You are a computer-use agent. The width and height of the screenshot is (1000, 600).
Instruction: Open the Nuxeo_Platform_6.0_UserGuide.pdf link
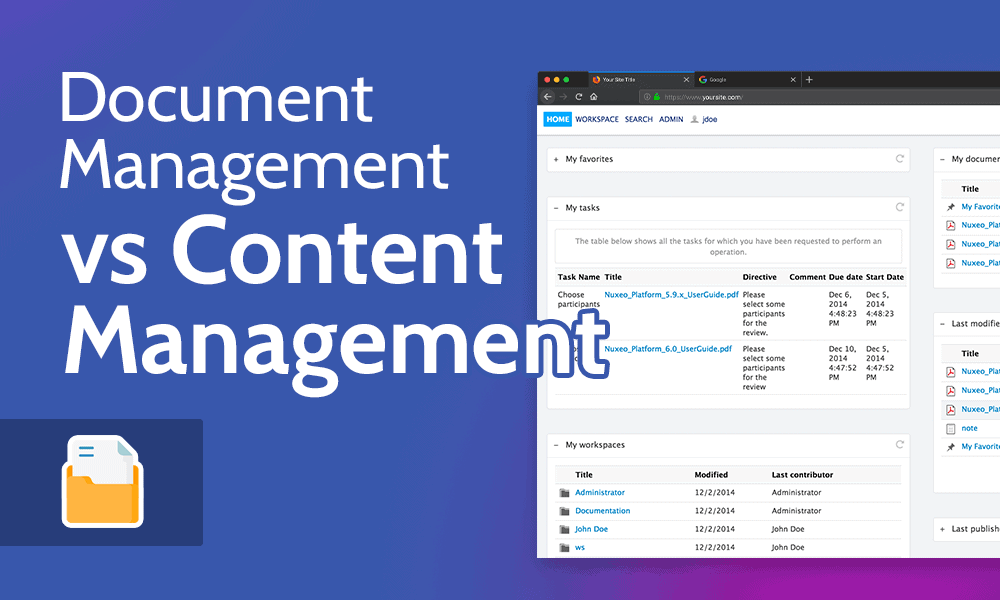click(x=668, y=348)
